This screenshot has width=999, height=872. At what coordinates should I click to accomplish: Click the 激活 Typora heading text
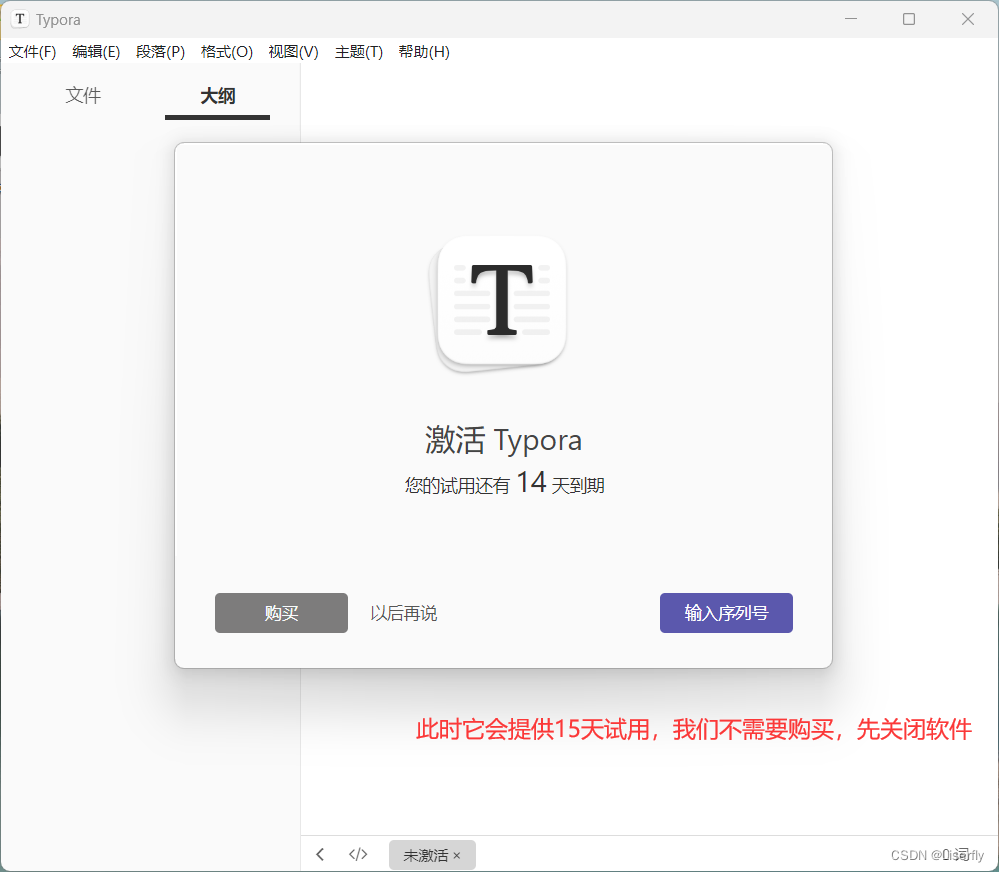503,440
